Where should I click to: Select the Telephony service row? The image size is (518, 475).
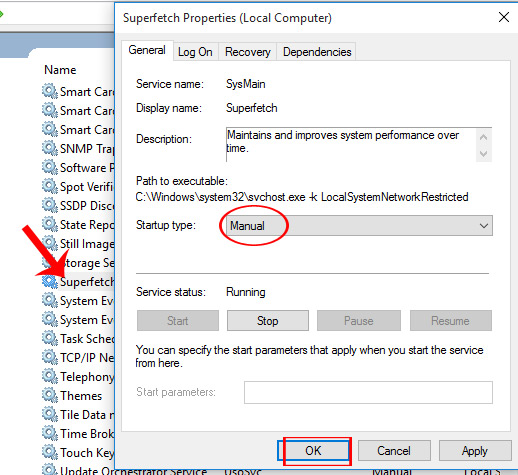pos(87,377)
